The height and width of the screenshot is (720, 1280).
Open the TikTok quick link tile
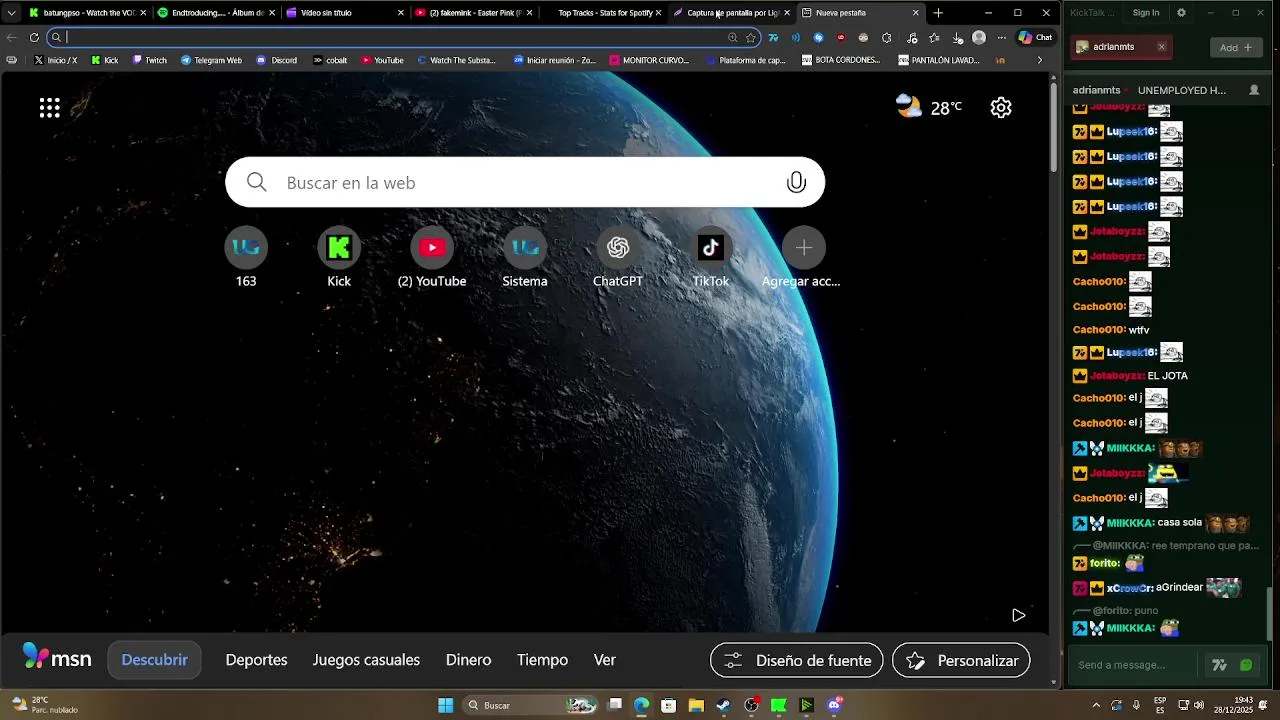pyautogui.click(x=711, y=258)
